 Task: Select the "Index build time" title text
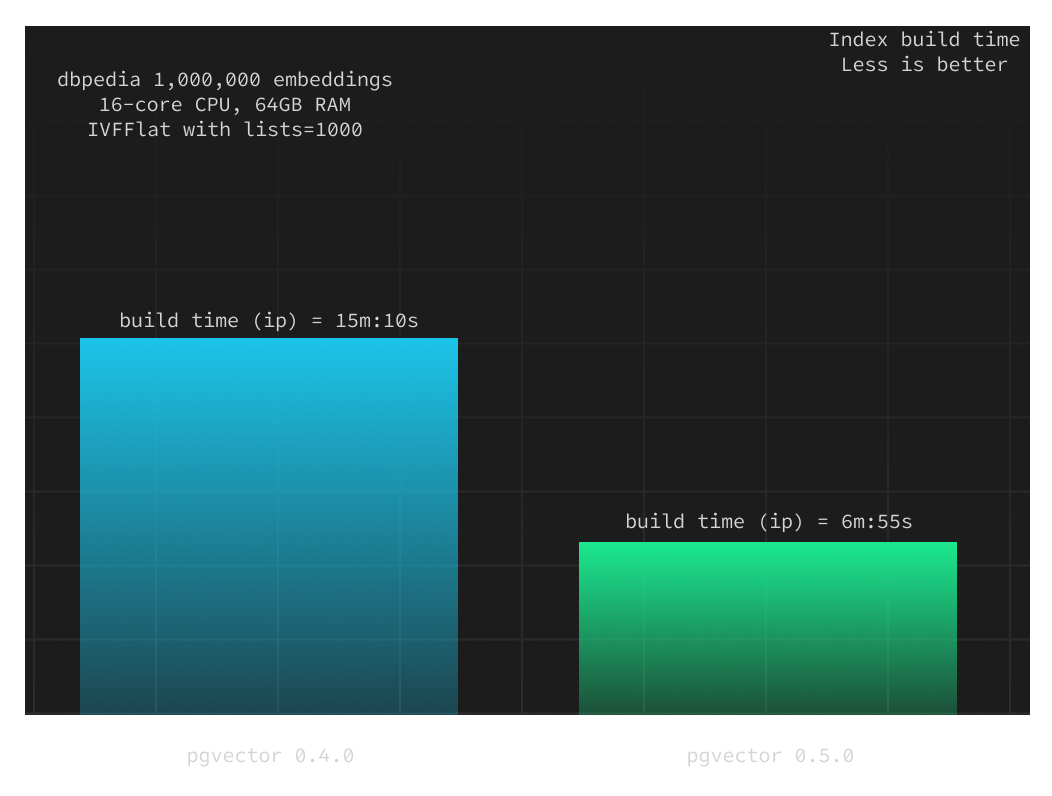coord(924,40)
